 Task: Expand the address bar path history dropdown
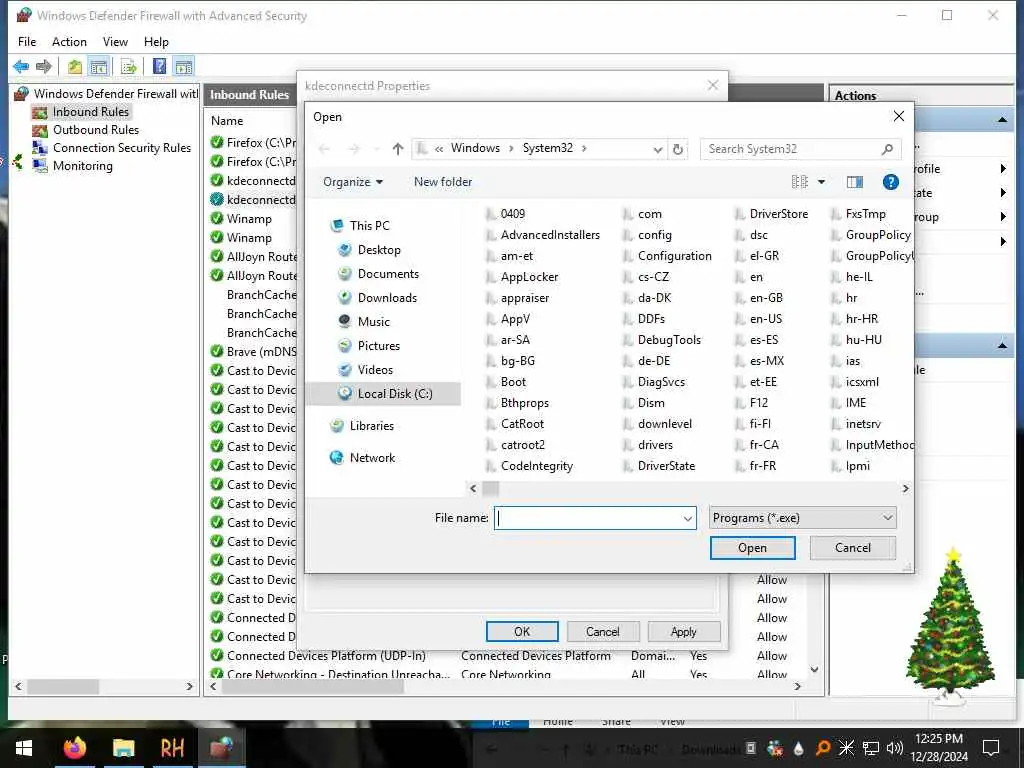coord(658,150)
